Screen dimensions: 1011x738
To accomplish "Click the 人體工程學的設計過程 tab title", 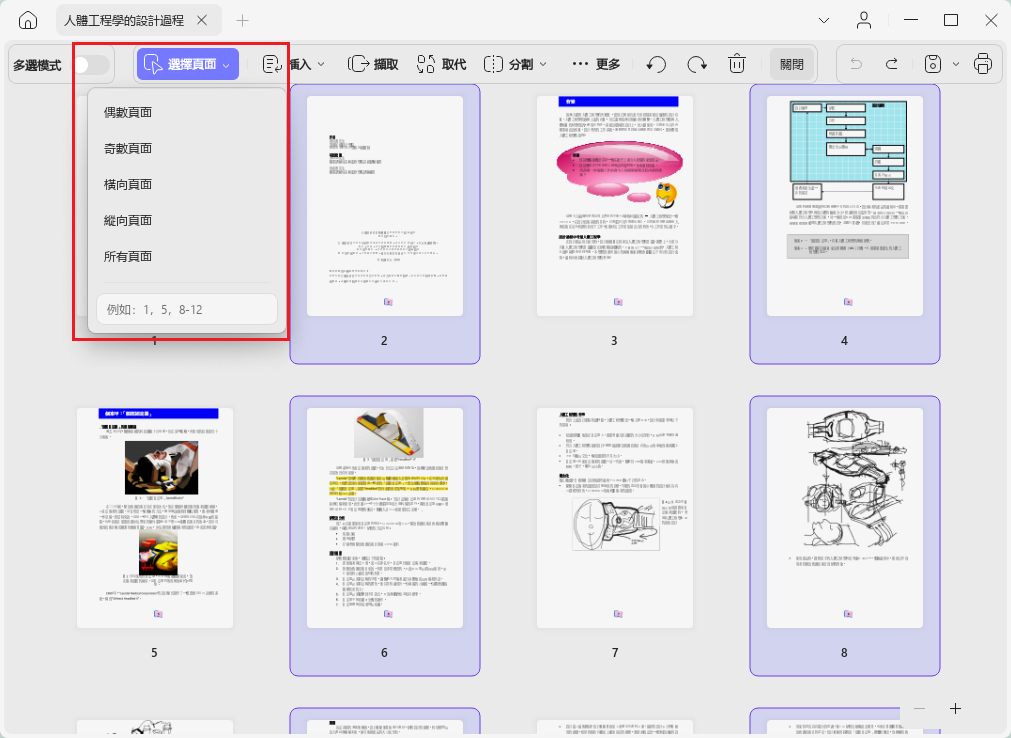I will [x=124, y=21].
